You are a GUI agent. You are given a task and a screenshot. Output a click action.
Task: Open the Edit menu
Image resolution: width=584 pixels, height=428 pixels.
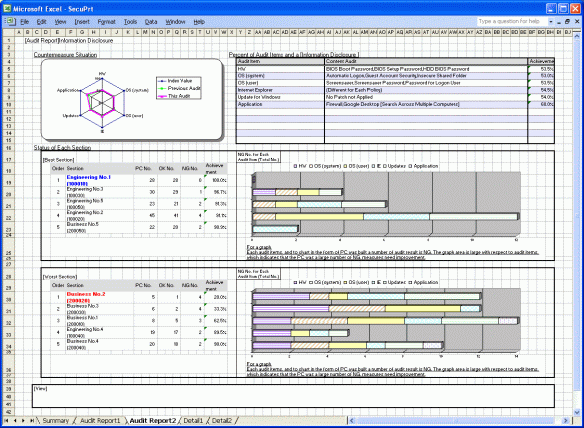[41, 22]
